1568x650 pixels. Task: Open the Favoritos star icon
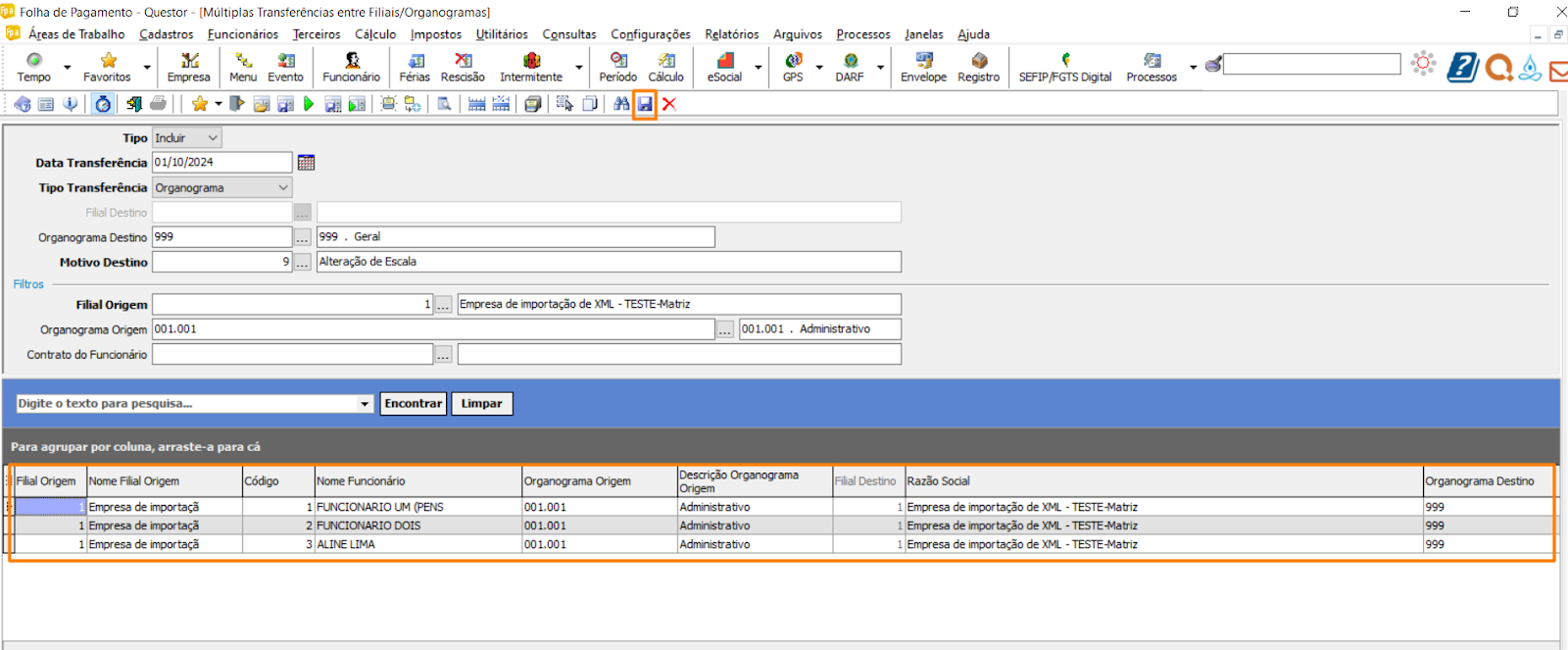click(107, 67)
